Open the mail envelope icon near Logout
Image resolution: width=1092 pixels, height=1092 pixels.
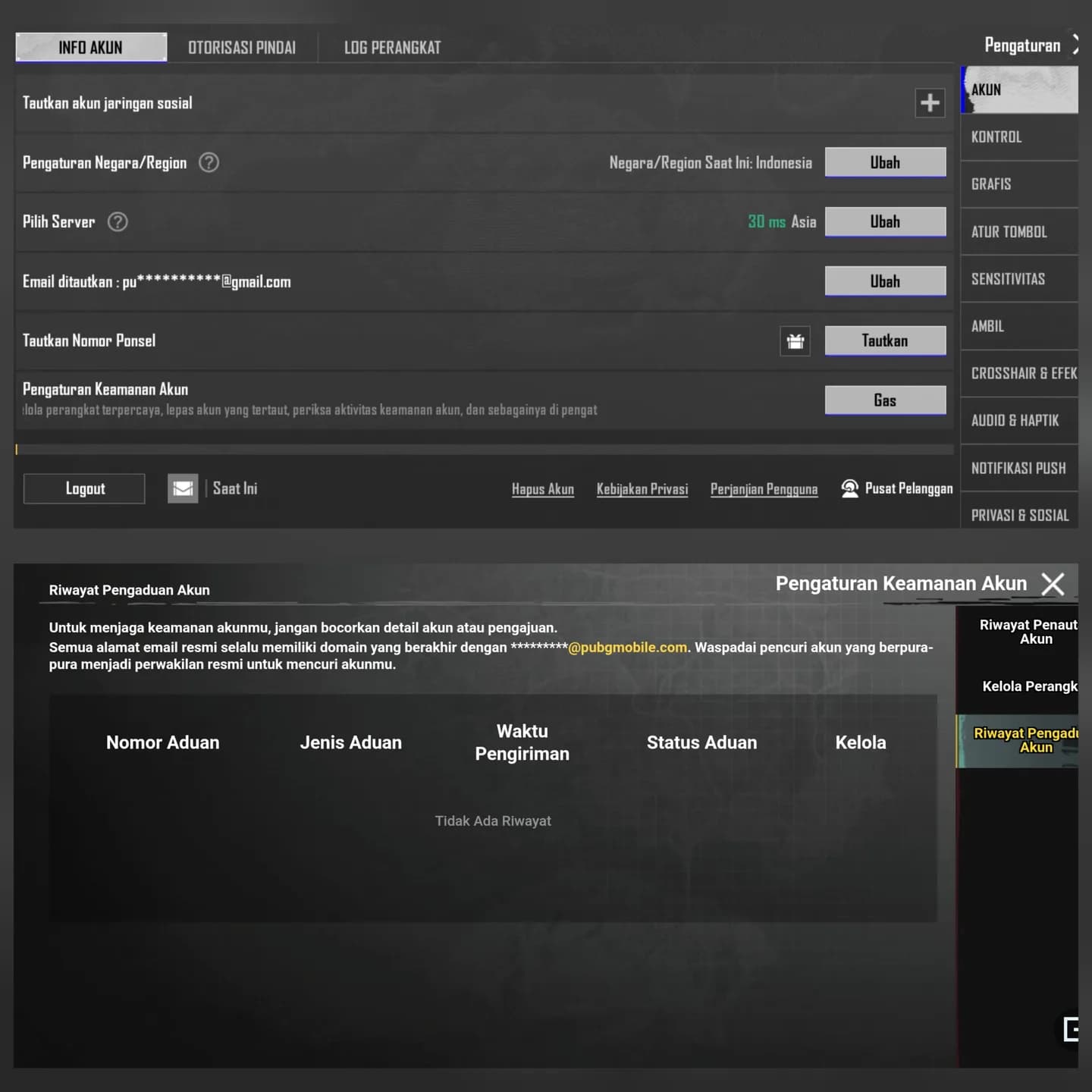pos(183,488)
